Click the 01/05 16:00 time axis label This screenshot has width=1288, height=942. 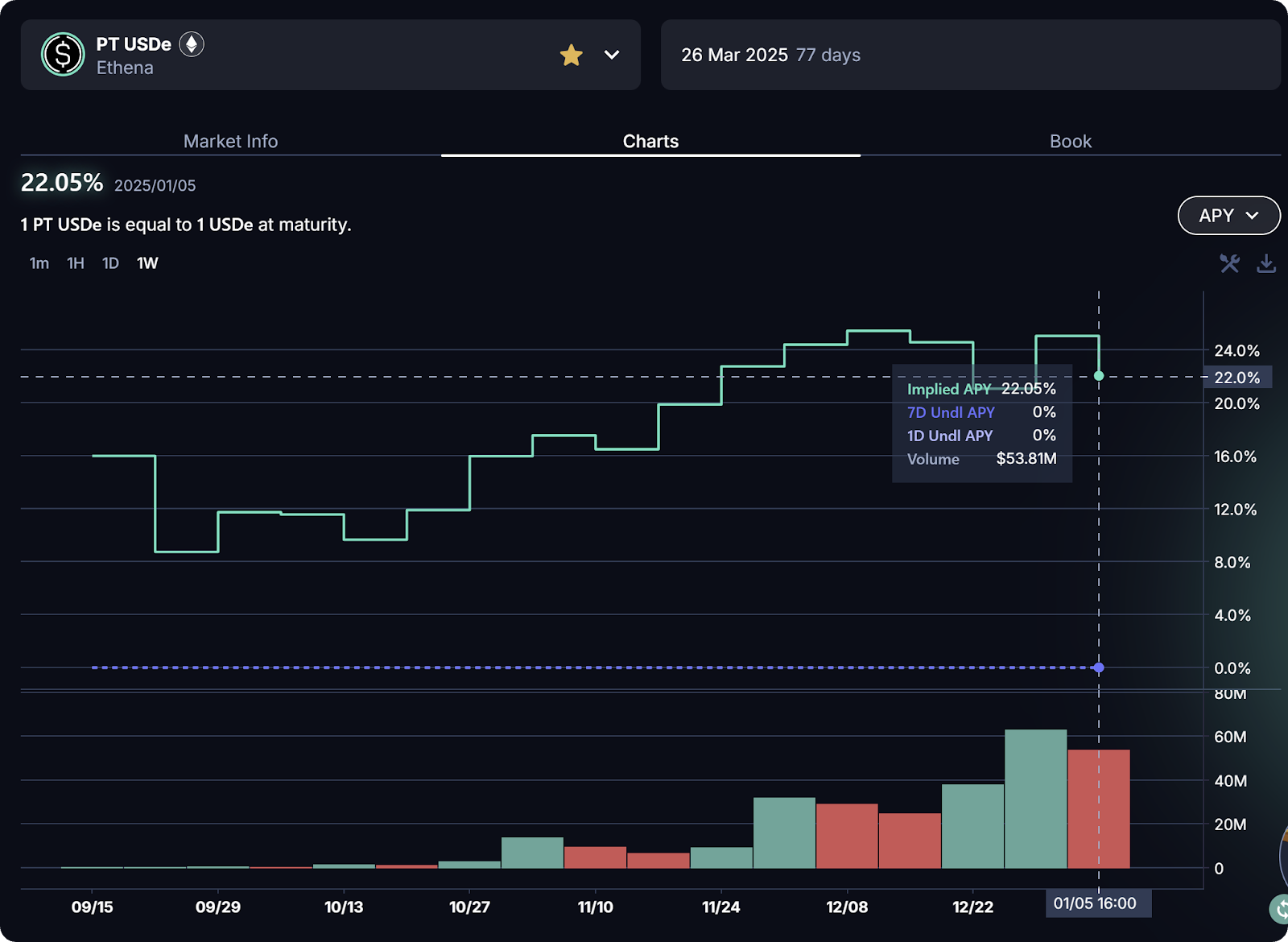(1095, 903)
